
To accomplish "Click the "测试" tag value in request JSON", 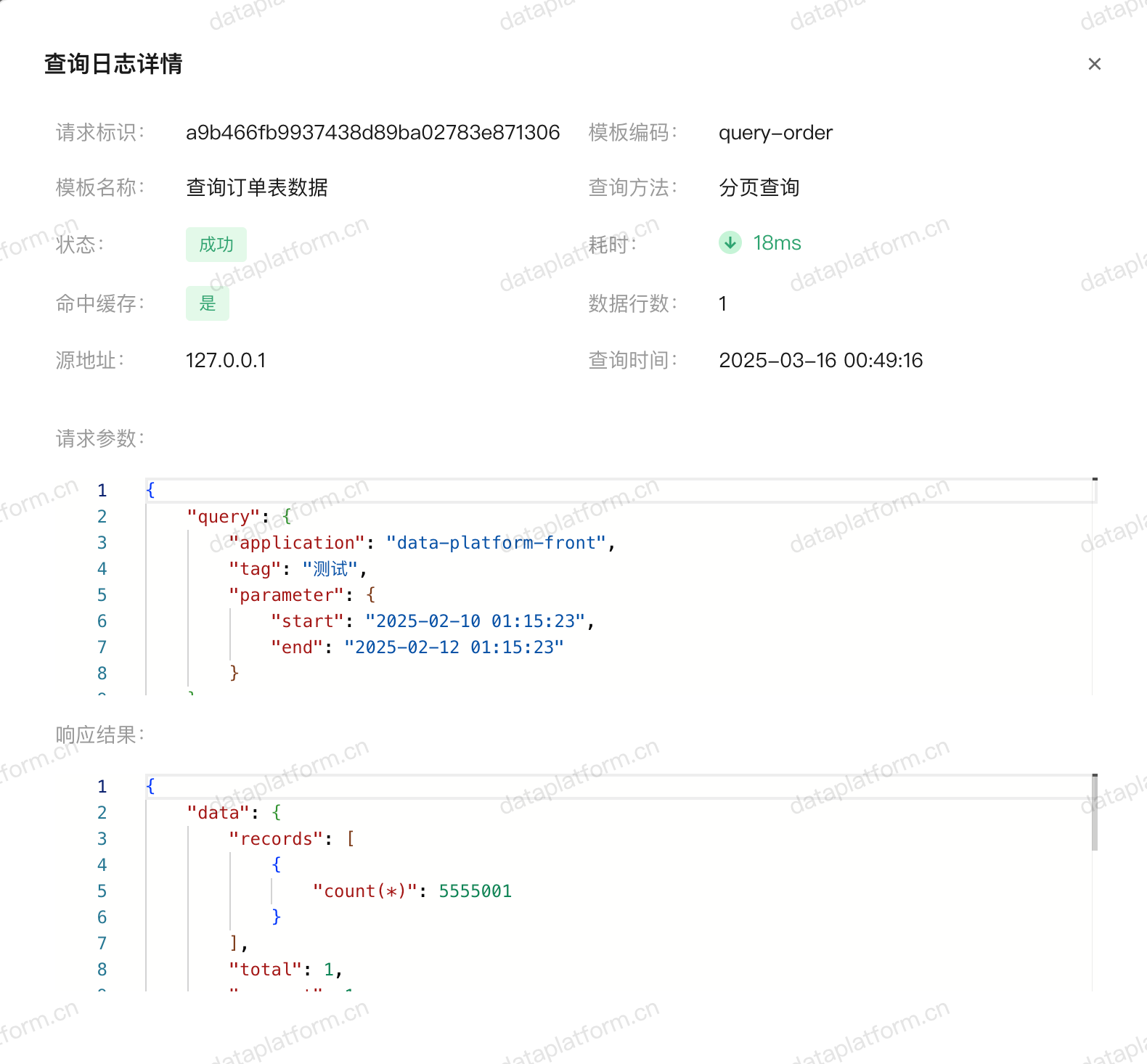I will pyautogui.click(x=330, y=569).
